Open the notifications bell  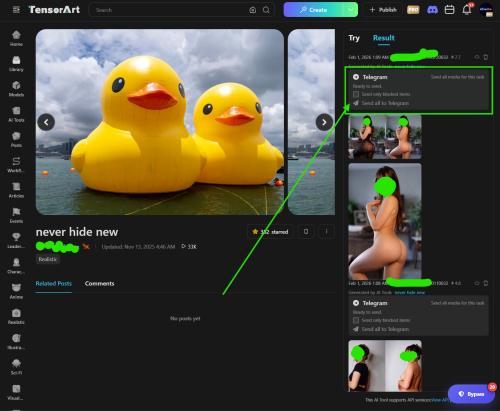[467, 10]
